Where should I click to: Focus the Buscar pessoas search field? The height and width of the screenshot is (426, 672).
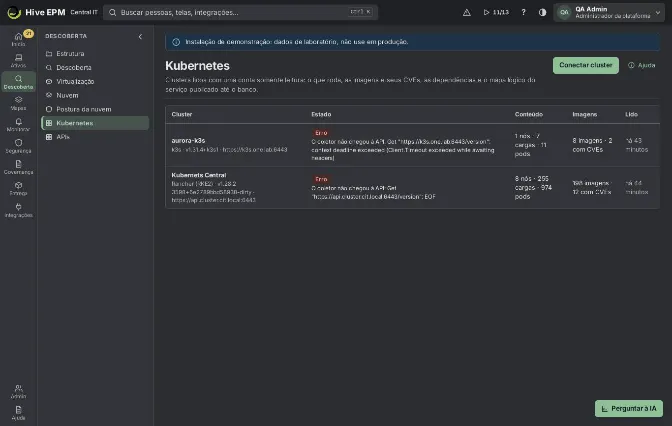click(240, 12)
